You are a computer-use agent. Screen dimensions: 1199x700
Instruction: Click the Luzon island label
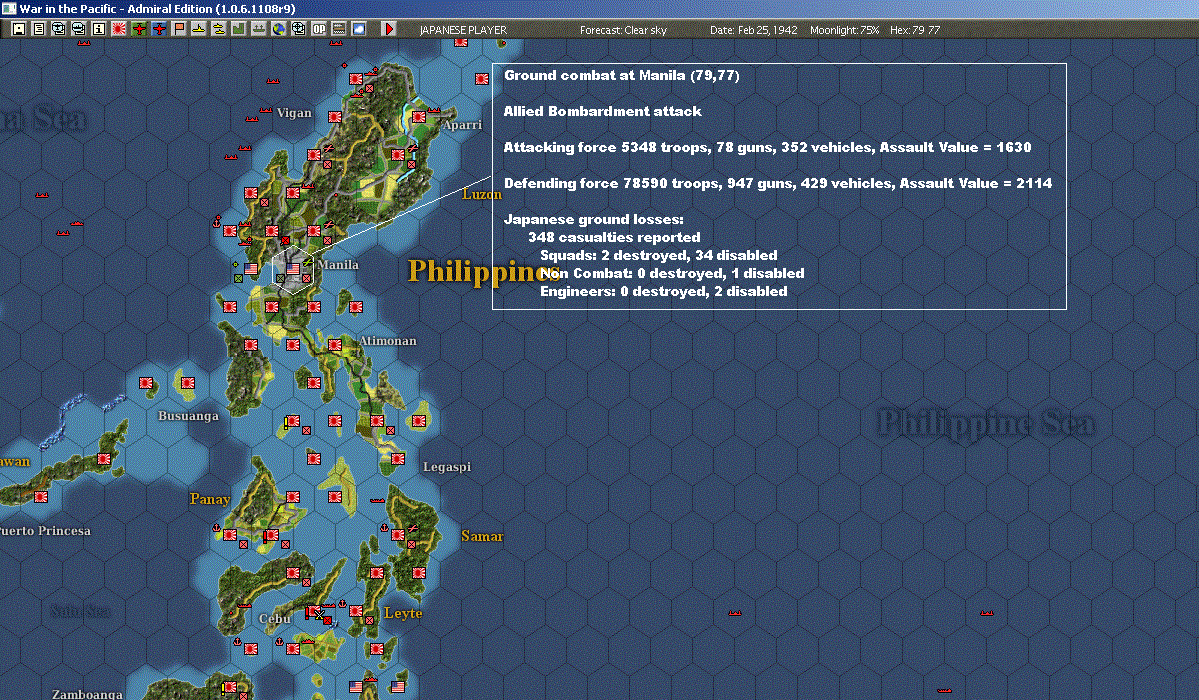[x=482, y=194]
